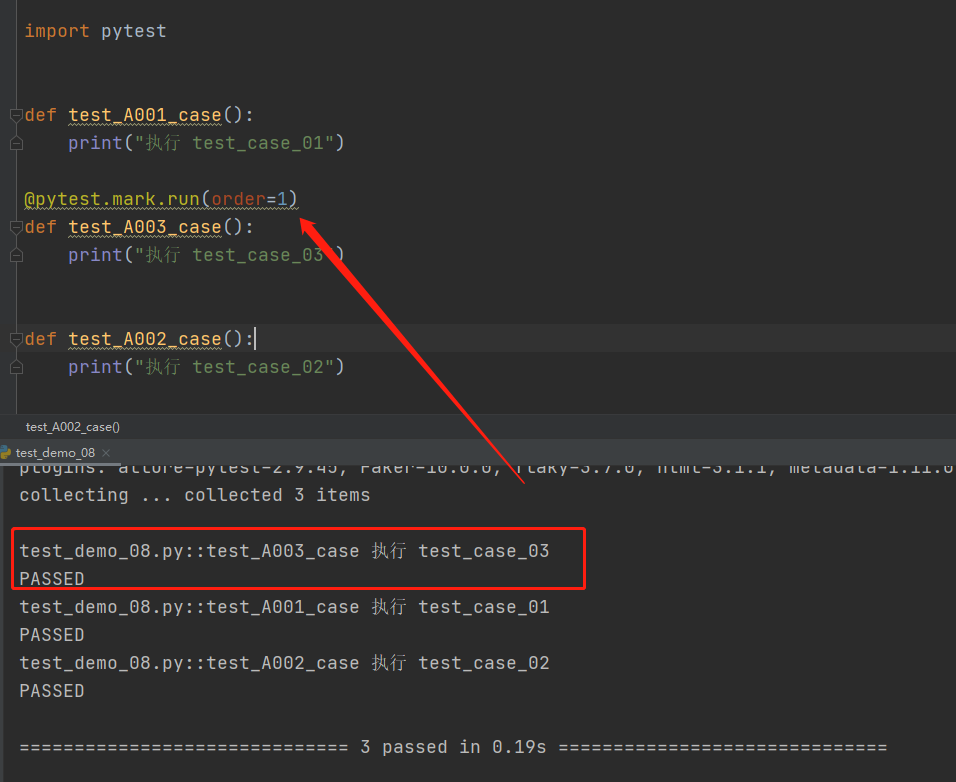The image size is (956, 782).
Task: Collapse the test_A003_case function fold marker
Action: click(16, 227)
